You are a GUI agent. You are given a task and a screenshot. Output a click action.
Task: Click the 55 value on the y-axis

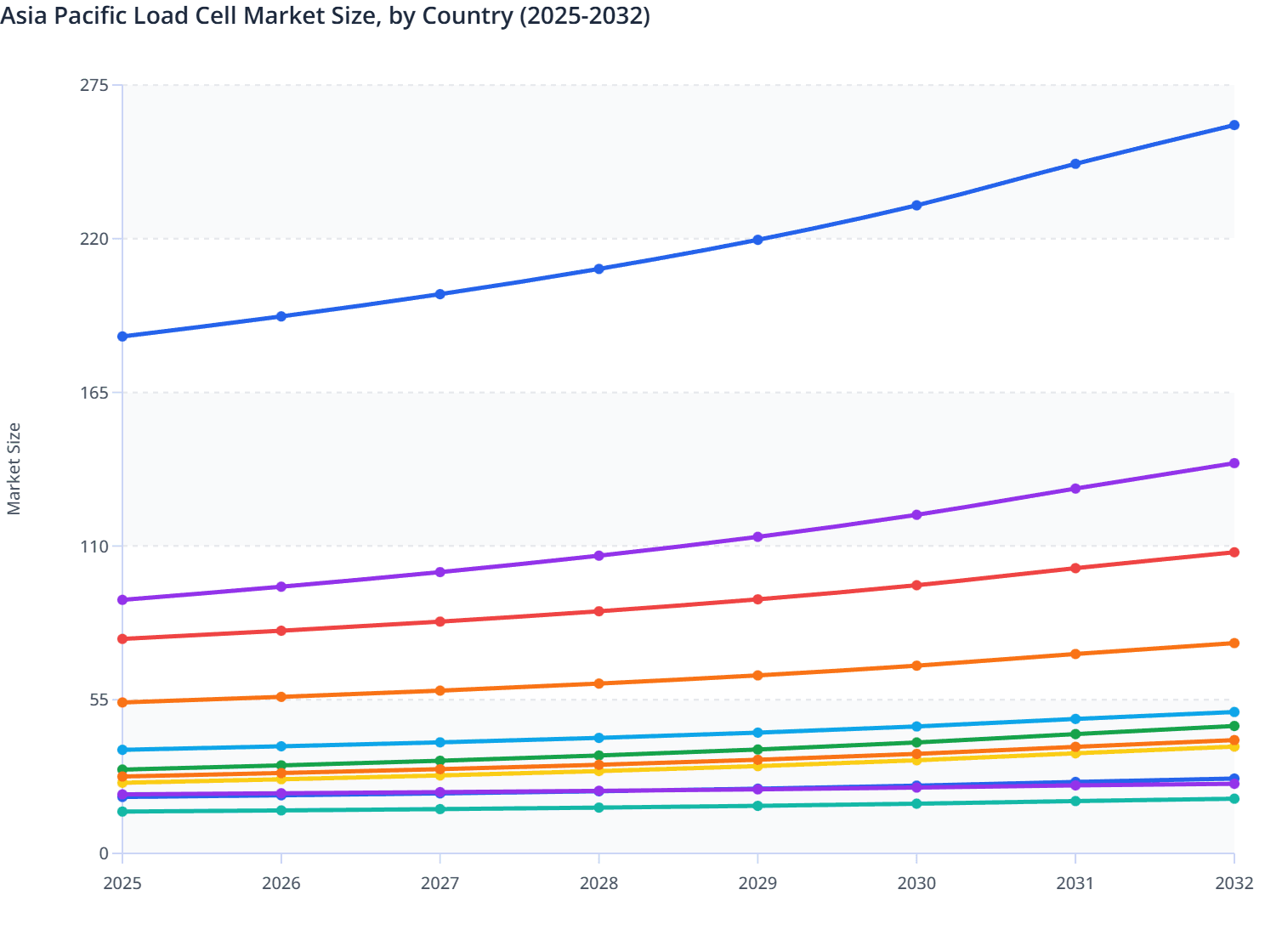click(99, 700)
